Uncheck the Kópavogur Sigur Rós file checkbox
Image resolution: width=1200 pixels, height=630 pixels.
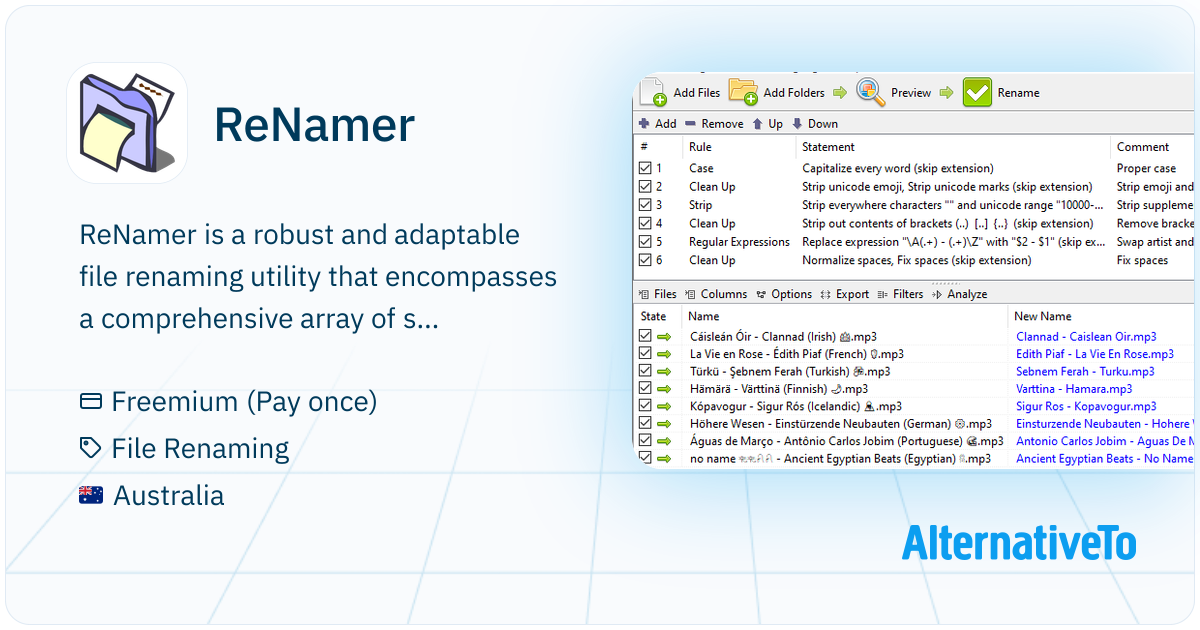coord(645,406)
